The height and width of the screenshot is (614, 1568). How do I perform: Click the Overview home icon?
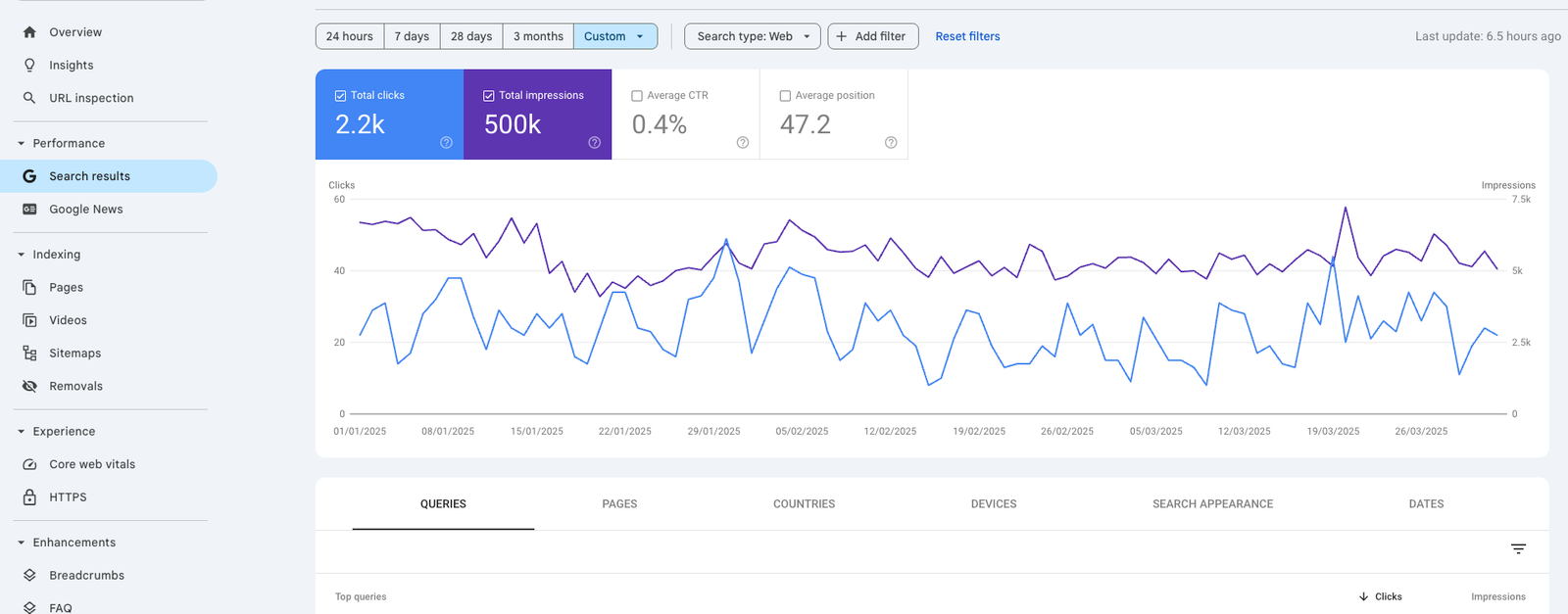[29, 32]
